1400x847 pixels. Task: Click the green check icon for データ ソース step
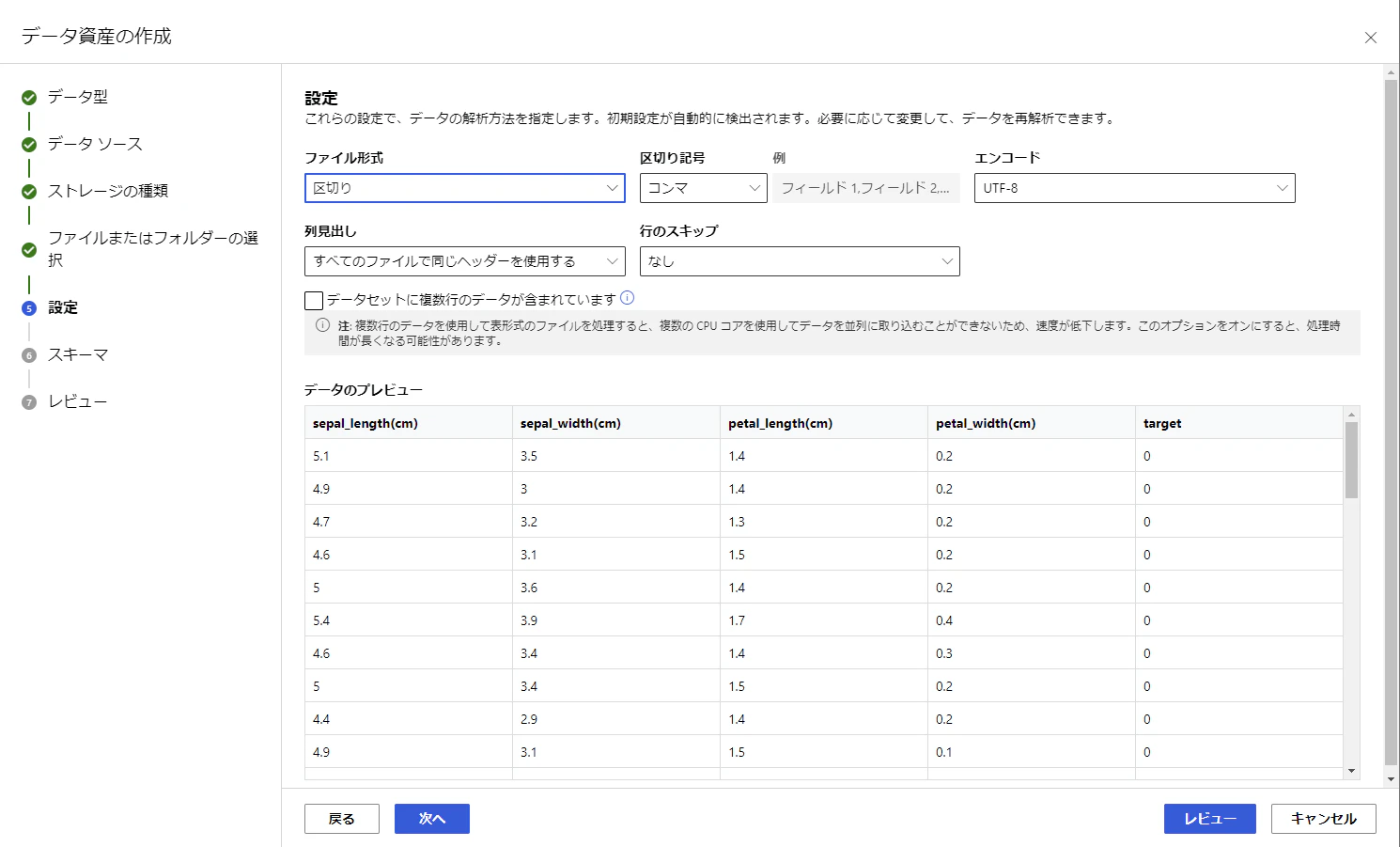[x=29, y=145]
